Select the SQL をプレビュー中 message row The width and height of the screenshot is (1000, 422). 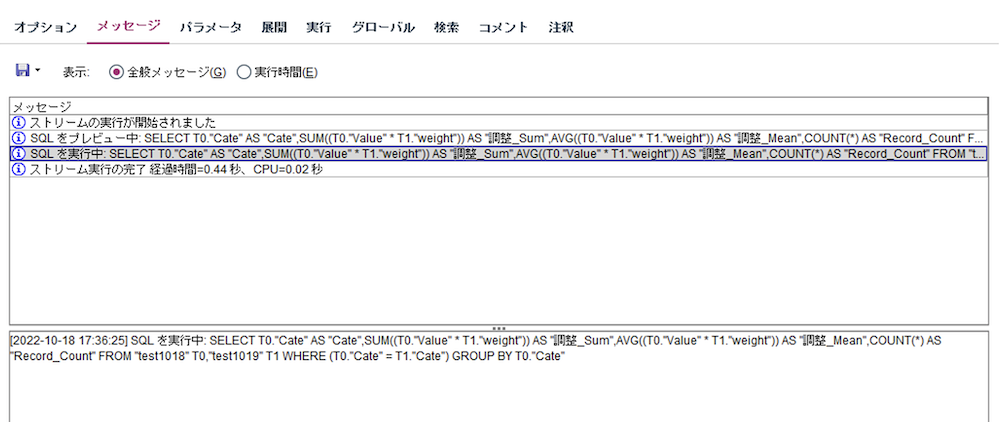499,138
